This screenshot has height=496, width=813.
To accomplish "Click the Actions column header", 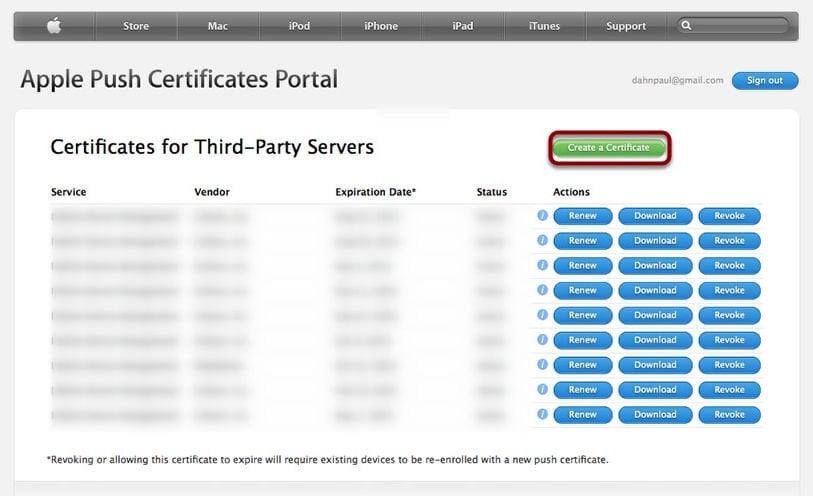I will pyautogui.click(x=571, y=192).
